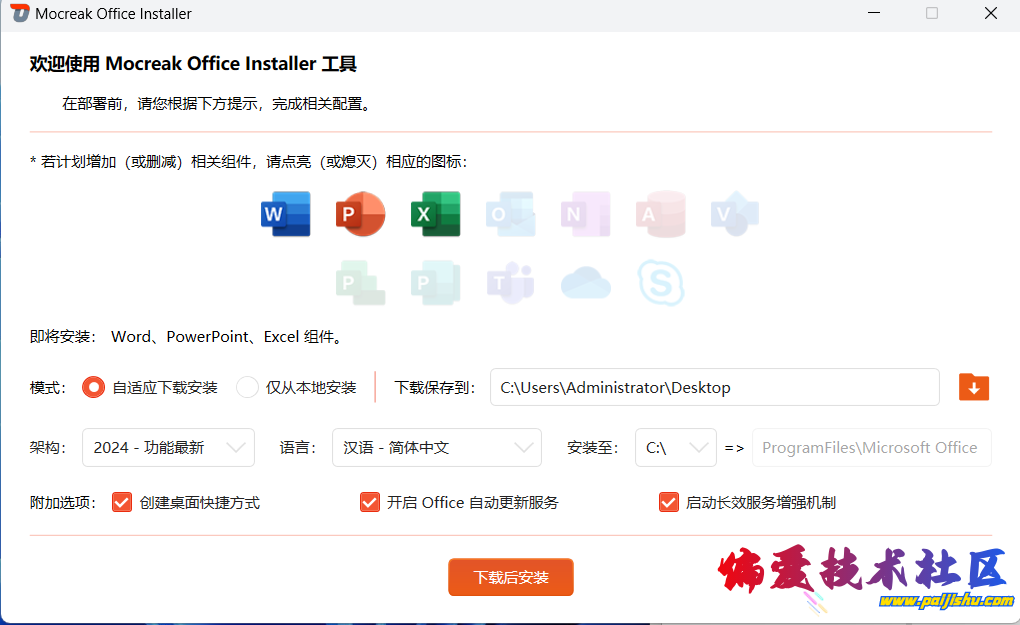
Task: Select the 仅从本地安装 radio option
Action: click(247, 387)
